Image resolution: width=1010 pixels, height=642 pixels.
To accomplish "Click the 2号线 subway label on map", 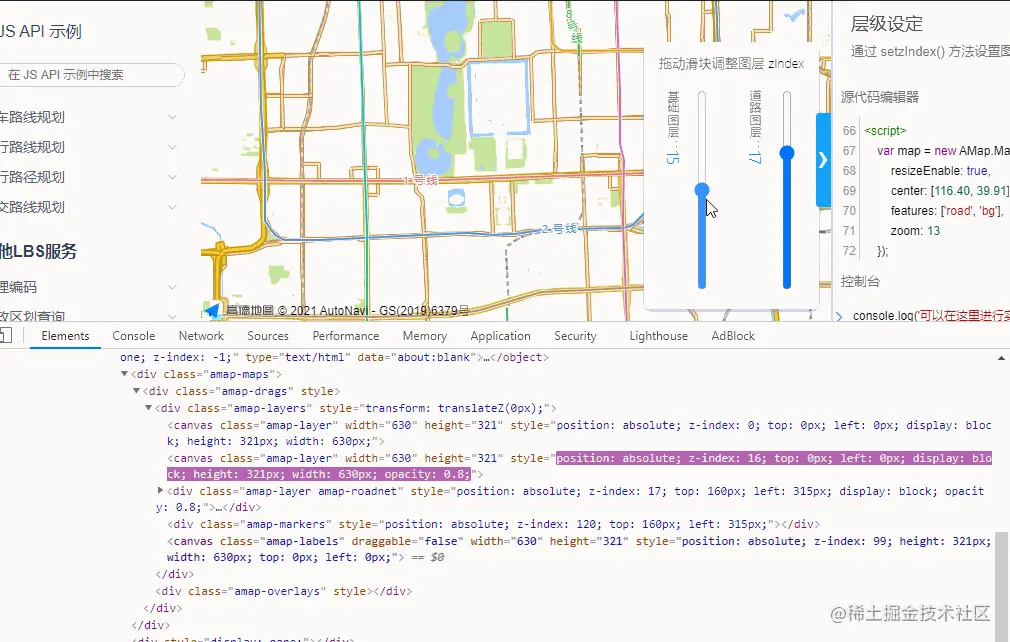I will [x=559, y=229].
